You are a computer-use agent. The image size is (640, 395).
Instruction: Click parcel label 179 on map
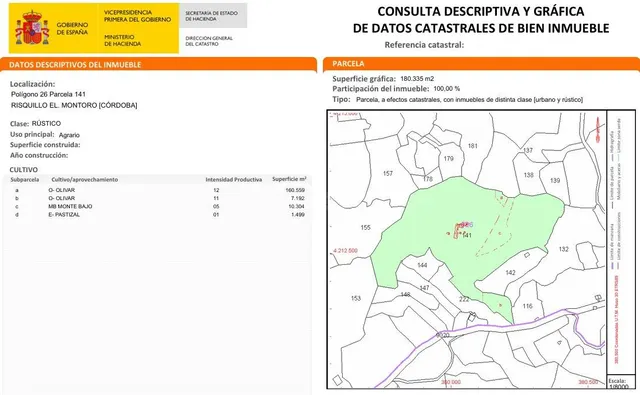[448, 158]
